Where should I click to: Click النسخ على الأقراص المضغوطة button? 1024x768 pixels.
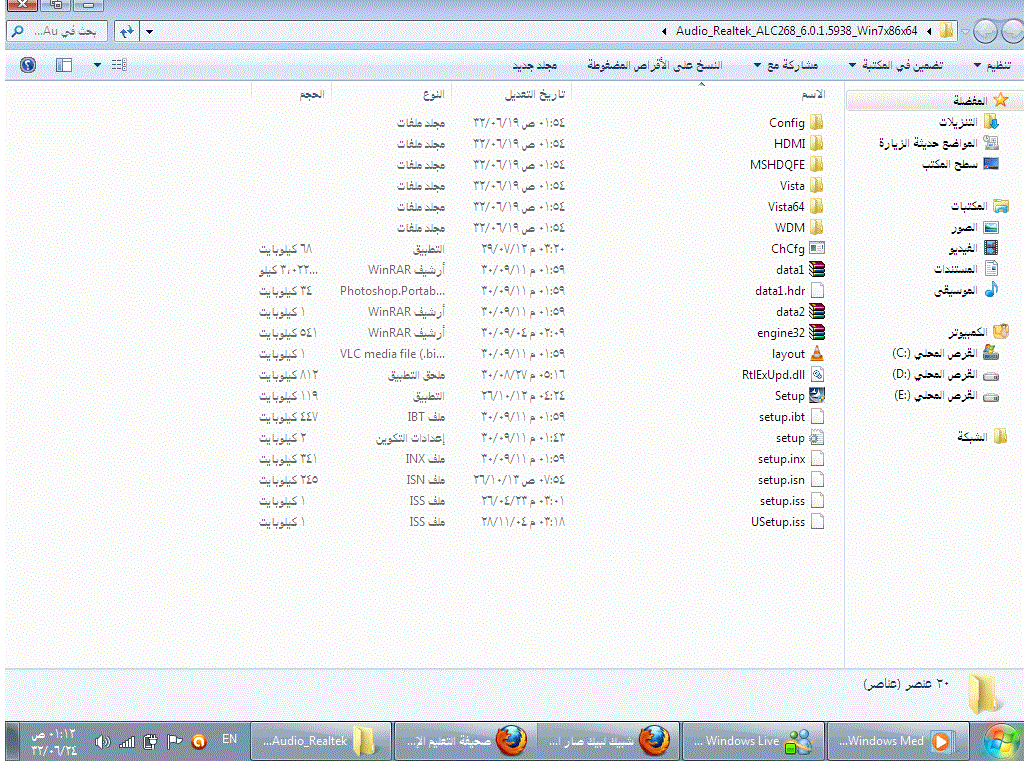[654, 65]
